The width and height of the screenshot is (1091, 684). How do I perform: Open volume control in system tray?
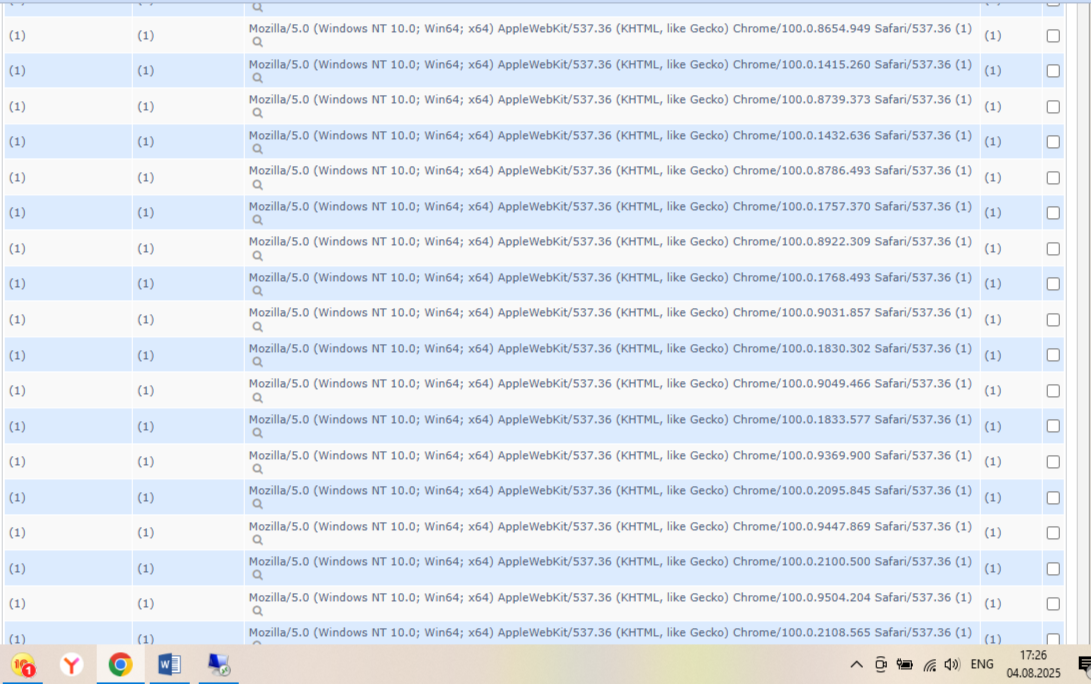pyautogui.click(x=952, y=665)
